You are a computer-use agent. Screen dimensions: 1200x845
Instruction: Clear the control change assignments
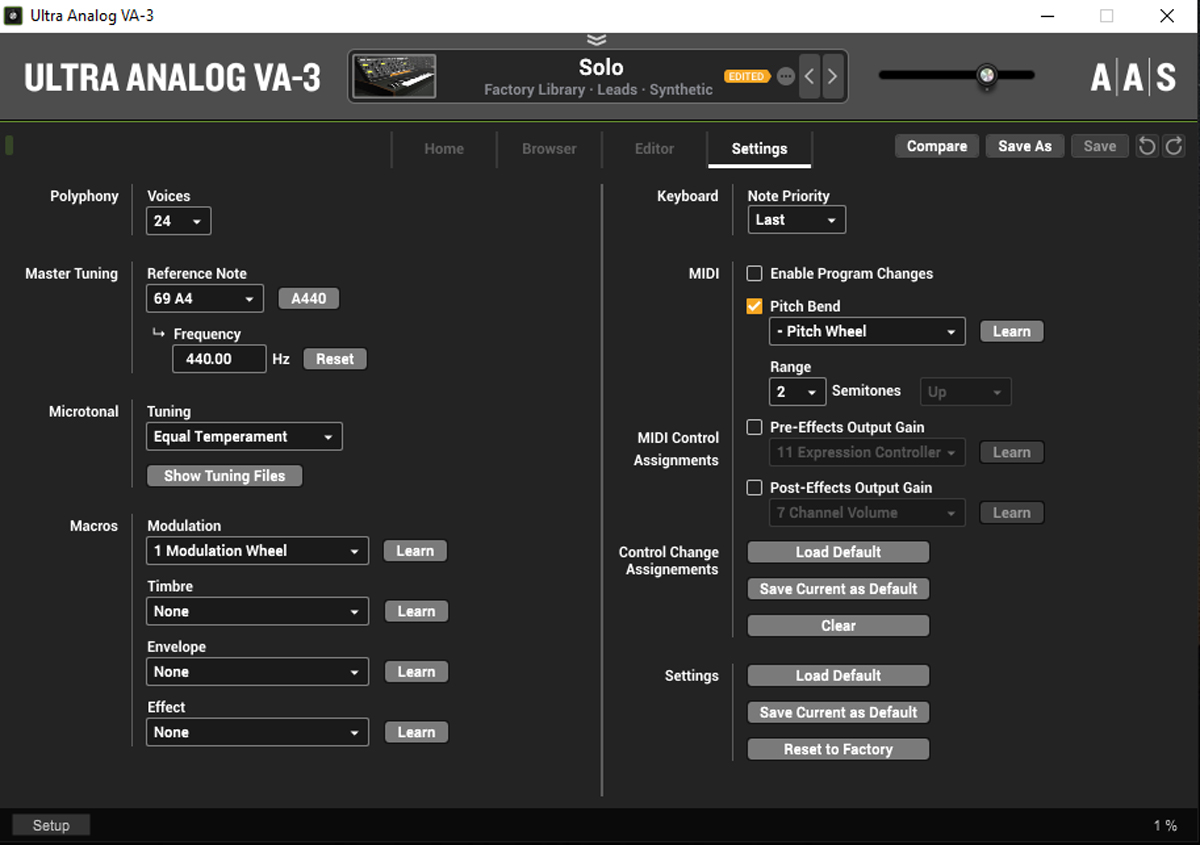[838, 626]
